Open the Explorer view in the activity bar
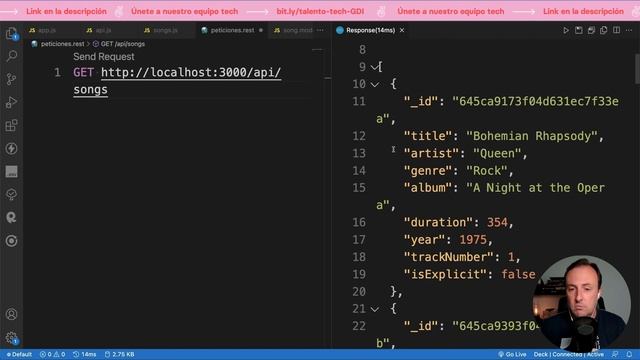Image resolution: width=640 pixels, height=360 pixels. pyautogui.click(x=11, y=33)
